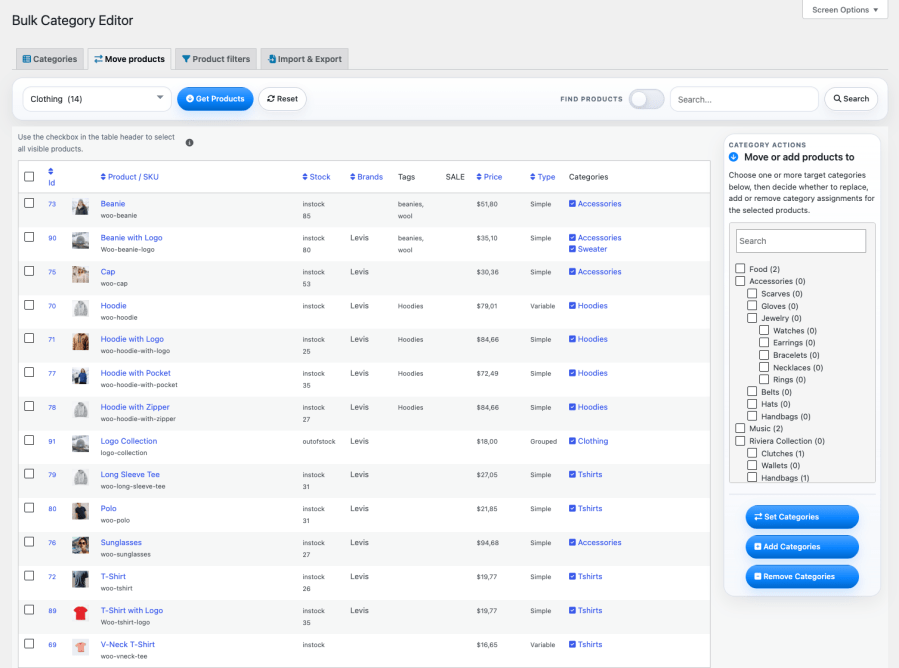Click the Clothing category icon in Logo Collection row
The width and height of the screenshot is (899, 668).
click(x=572, y=441)
